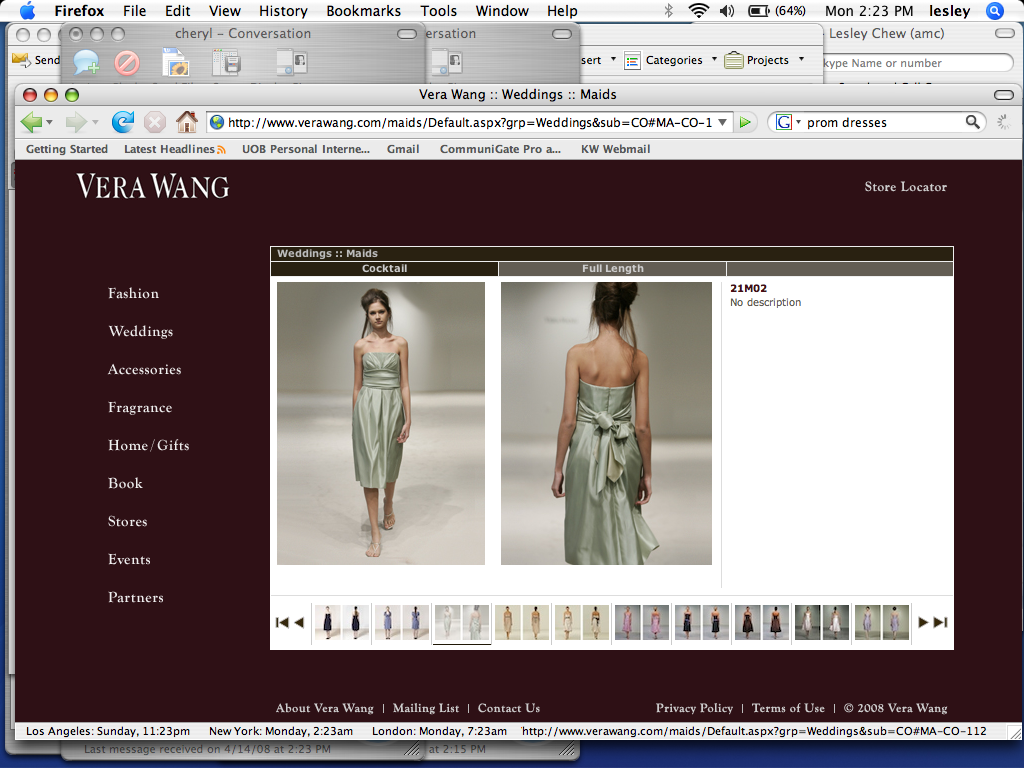
Task: Switch to the Full Length tab
Action: (x=613, y=268)
